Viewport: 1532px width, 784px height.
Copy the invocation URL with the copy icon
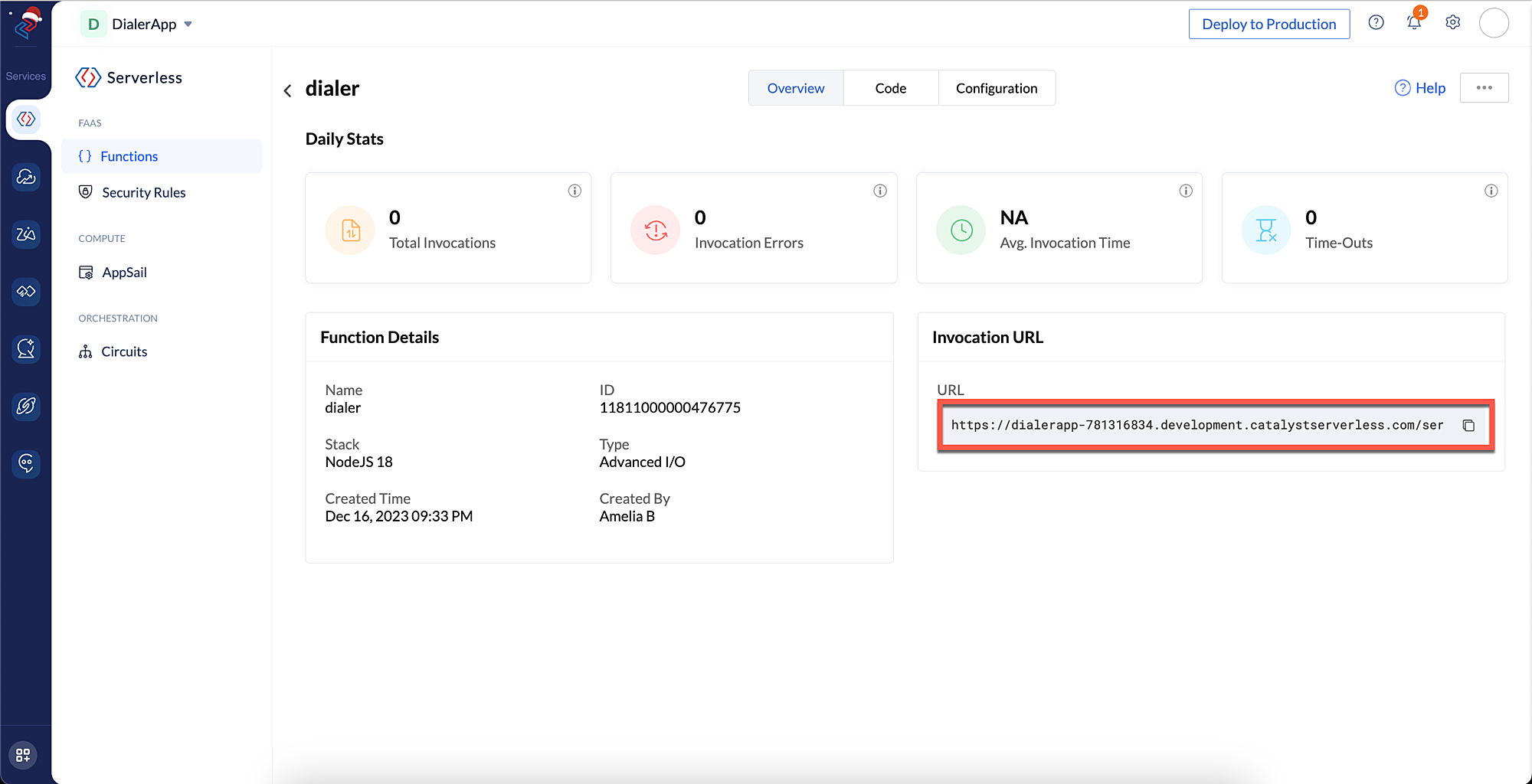click(1468, 426)
